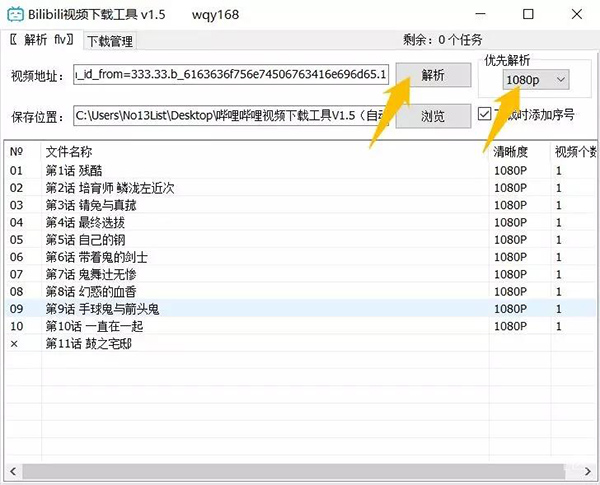Click number 10 in the № column
The height and width of the screenshot is (485, 600).
coord(16,326)
